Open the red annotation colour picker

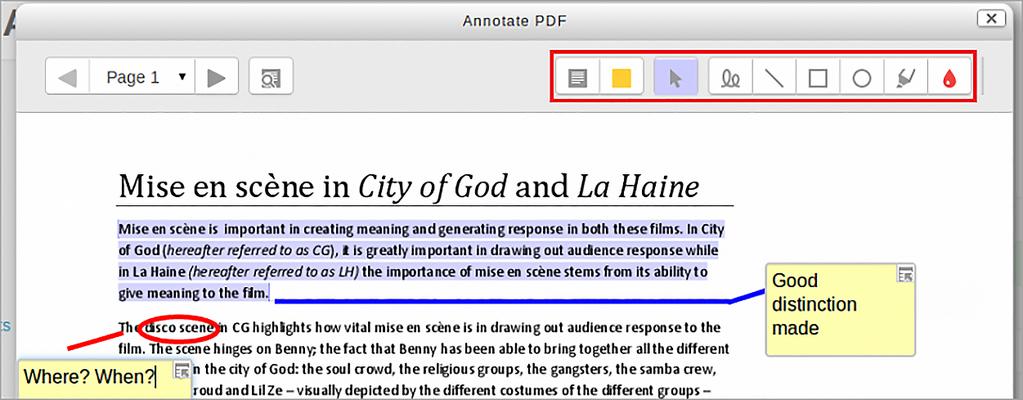tap(949, 78)
